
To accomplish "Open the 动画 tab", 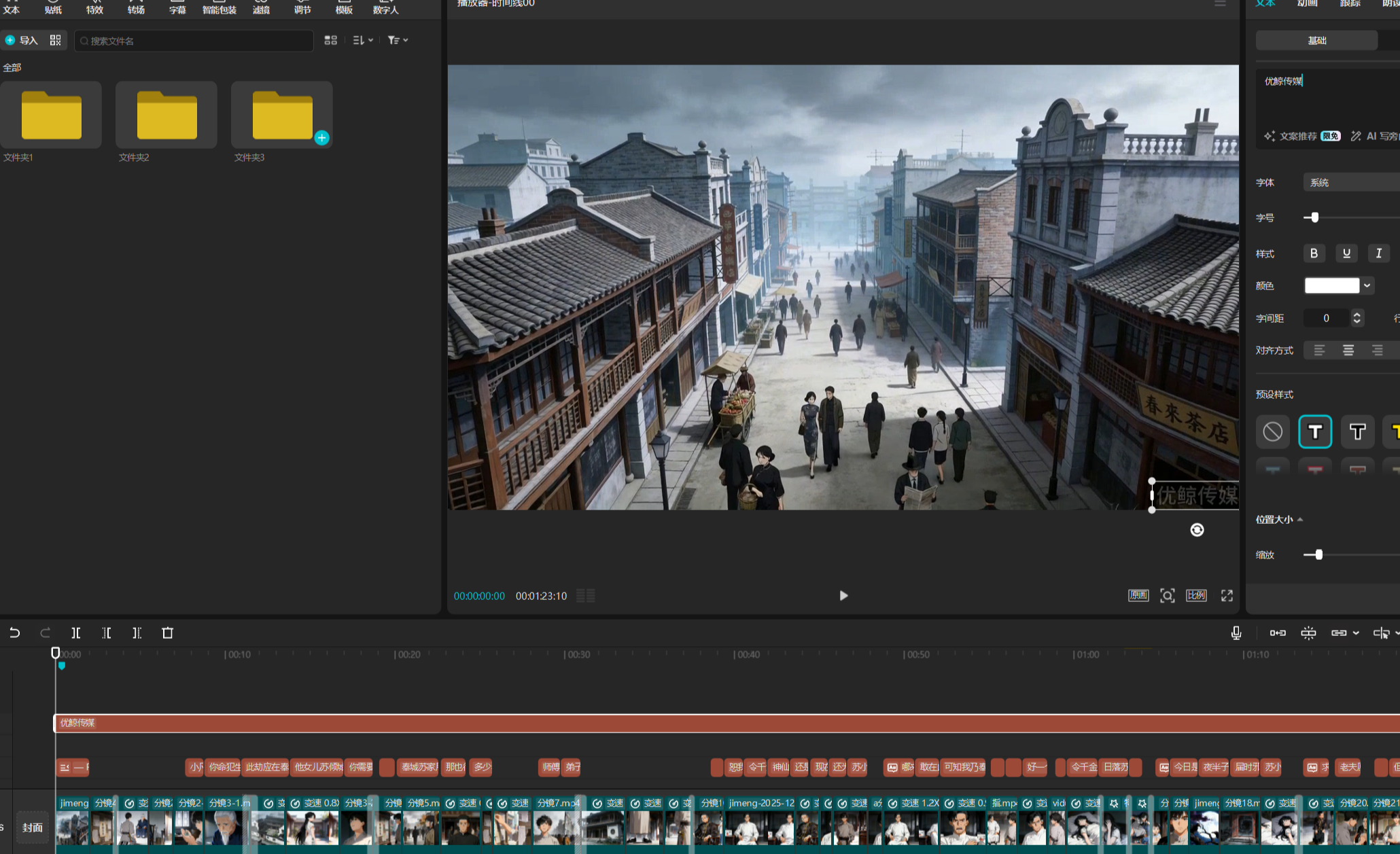I will (1307, 4).
